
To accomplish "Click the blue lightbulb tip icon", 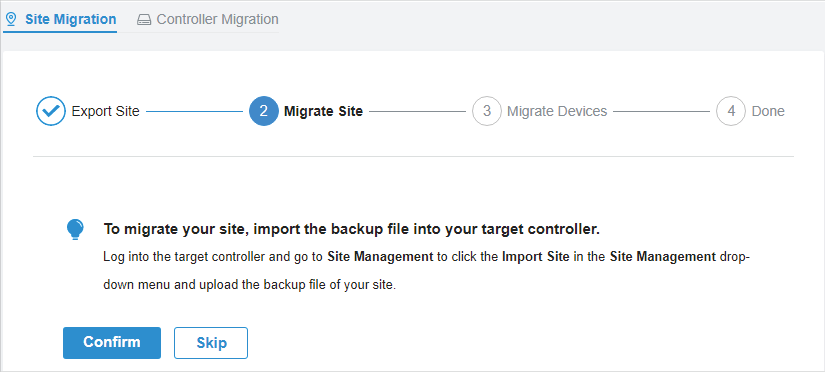I will pos(75,230).
